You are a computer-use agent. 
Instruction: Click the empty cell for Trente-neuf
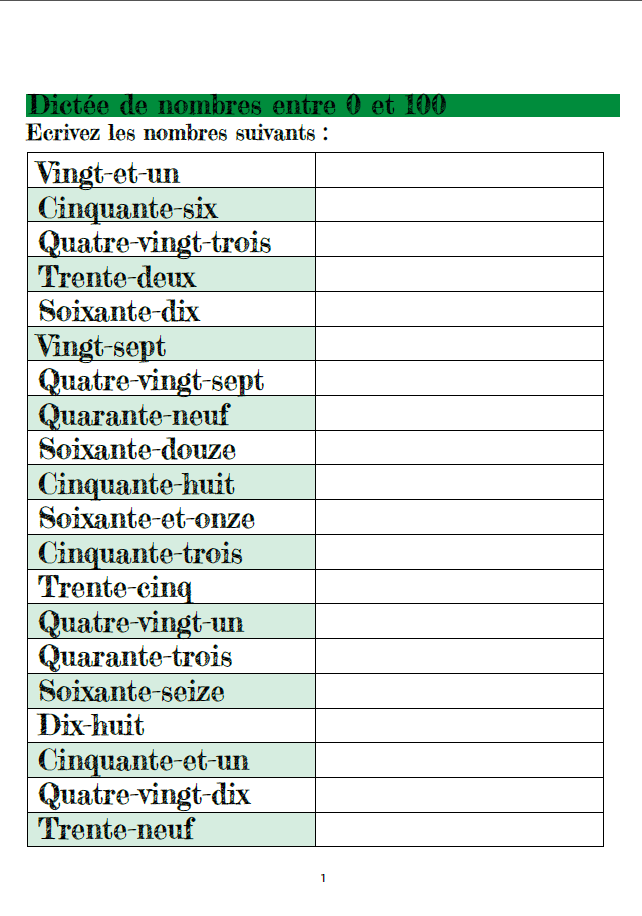[459, 830]
